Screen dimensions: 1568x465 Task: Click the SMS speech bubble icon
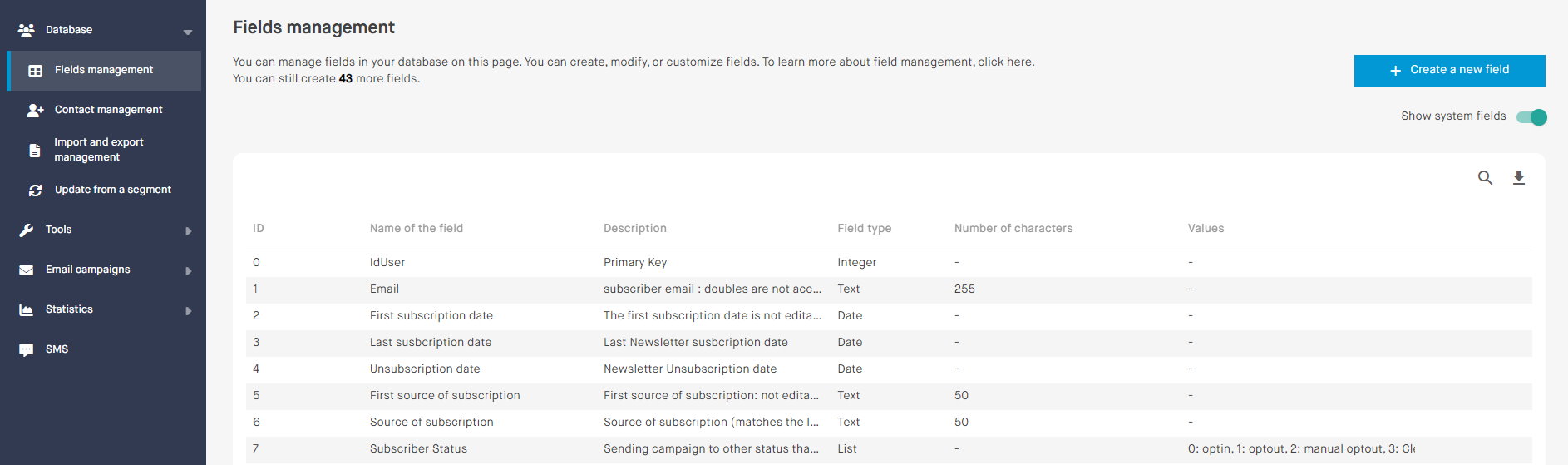(27, 350)
